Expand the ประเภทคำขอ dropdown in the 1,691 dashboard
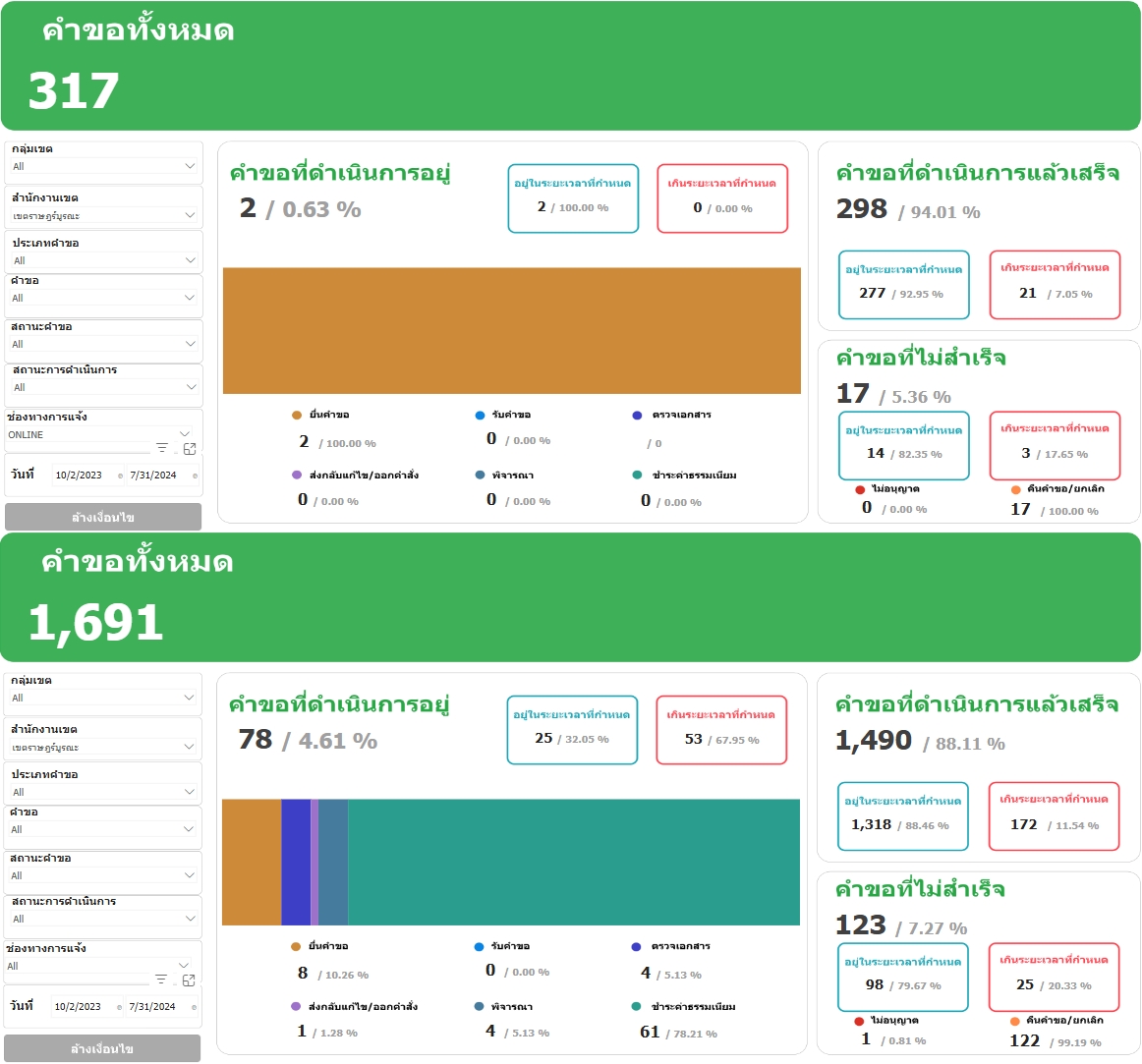 189,792
